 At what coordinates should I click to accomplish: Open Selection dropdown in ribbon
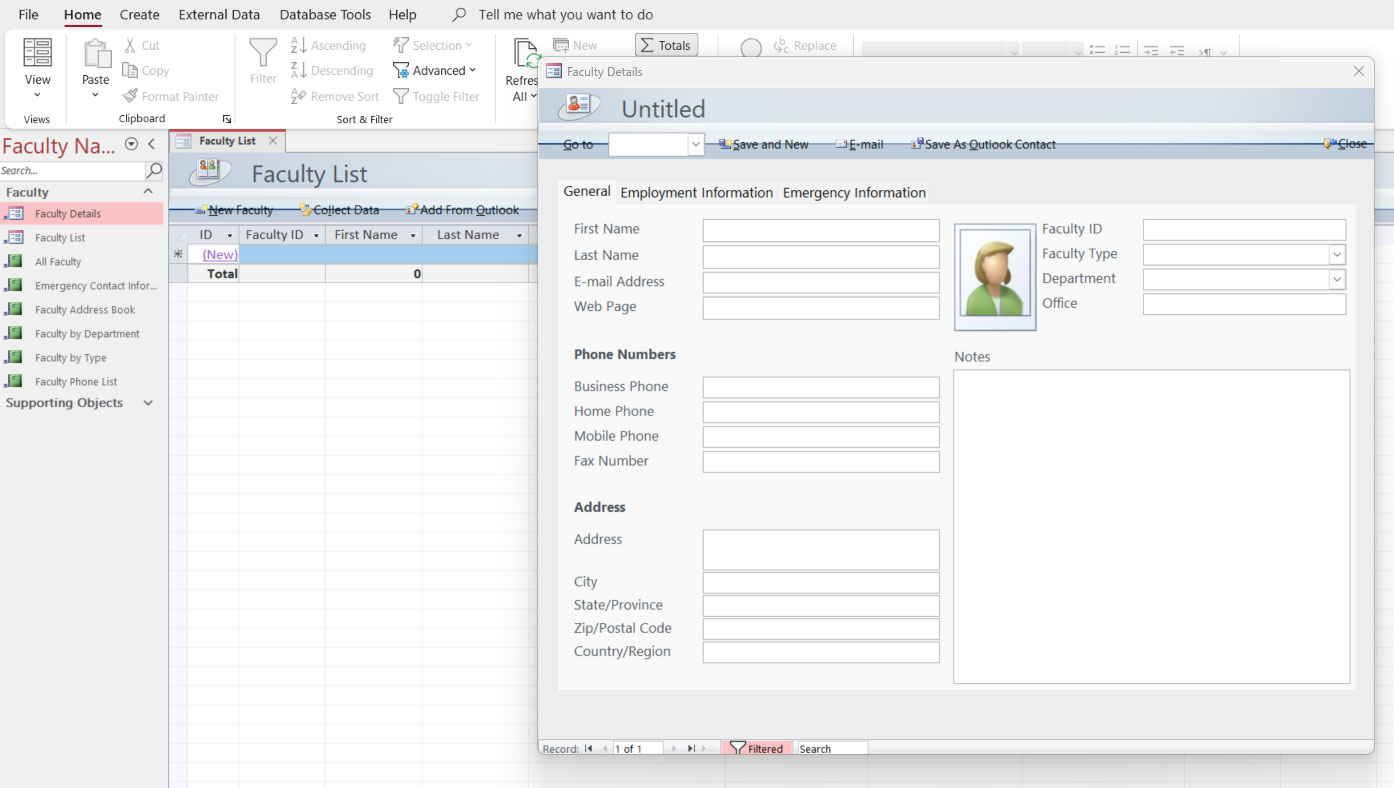tap(432, 45)
